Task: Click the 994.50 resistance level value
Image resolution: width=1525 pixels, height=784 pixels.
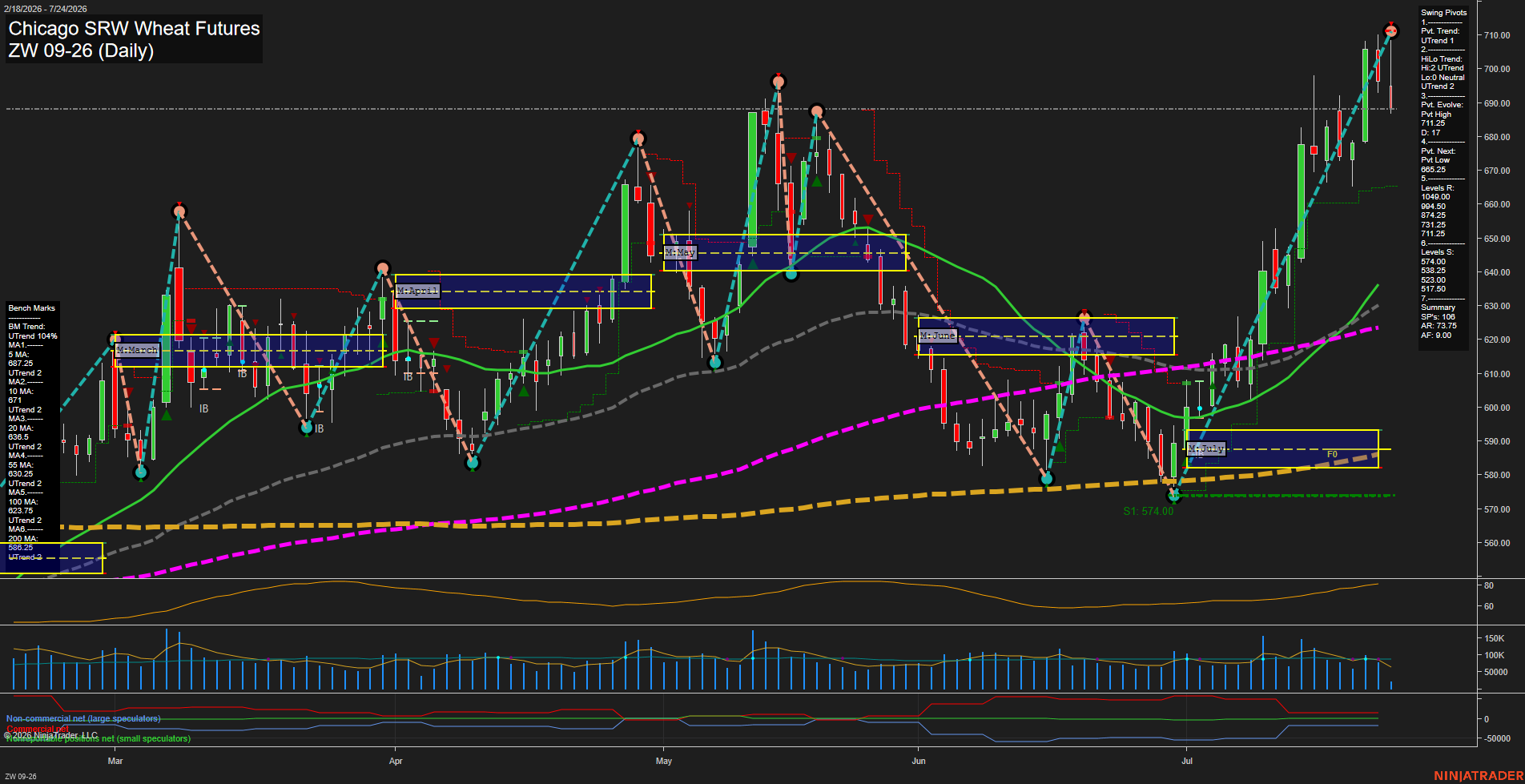Action: 1434,207
